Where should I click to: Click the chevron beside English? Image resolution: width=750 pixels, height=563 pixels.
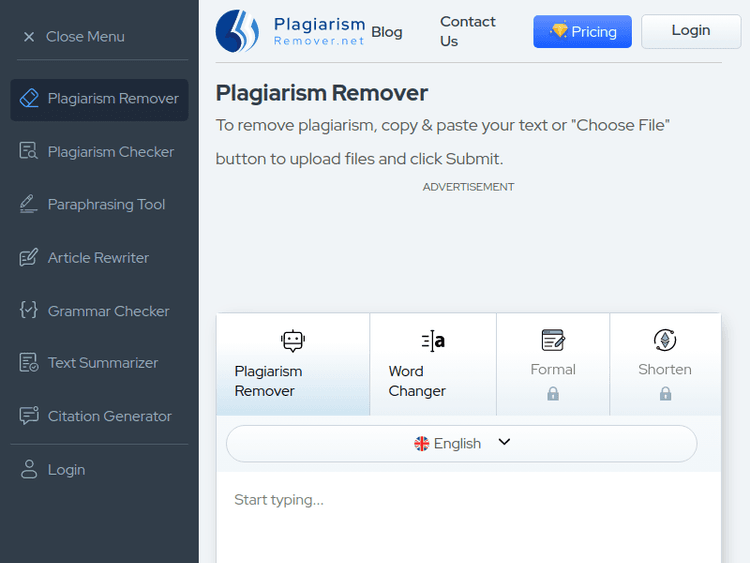[504, 442]
